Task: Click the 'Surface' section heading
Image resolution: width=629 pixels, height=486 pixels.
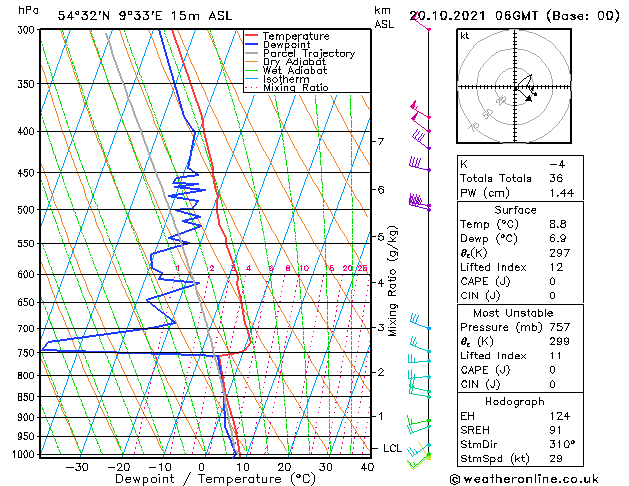Action: (x=515, y=210)
